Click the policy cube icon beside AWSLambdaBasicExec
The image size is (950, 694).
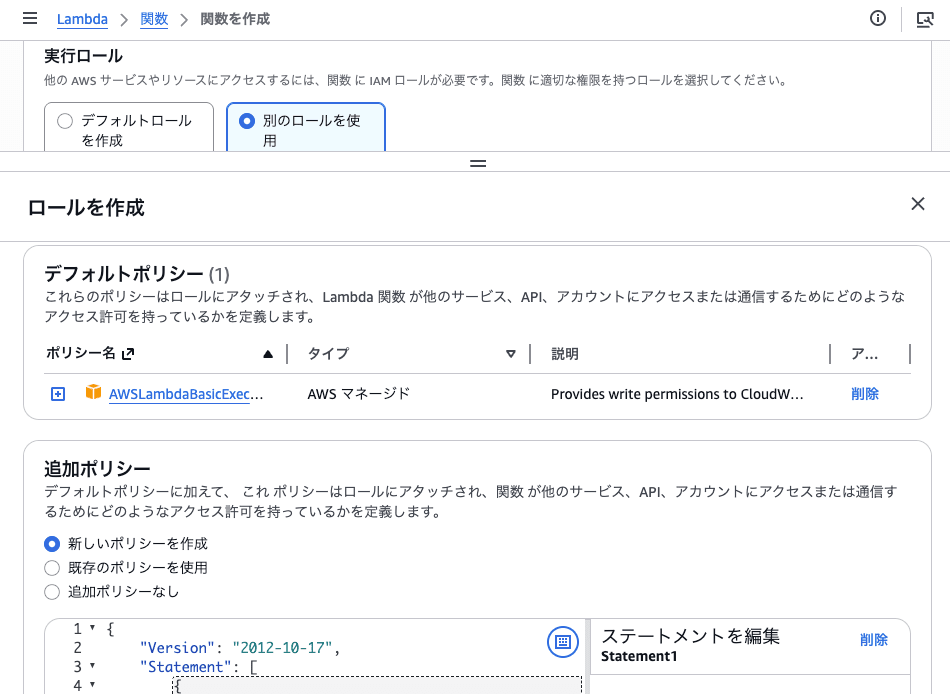point(90,393)
